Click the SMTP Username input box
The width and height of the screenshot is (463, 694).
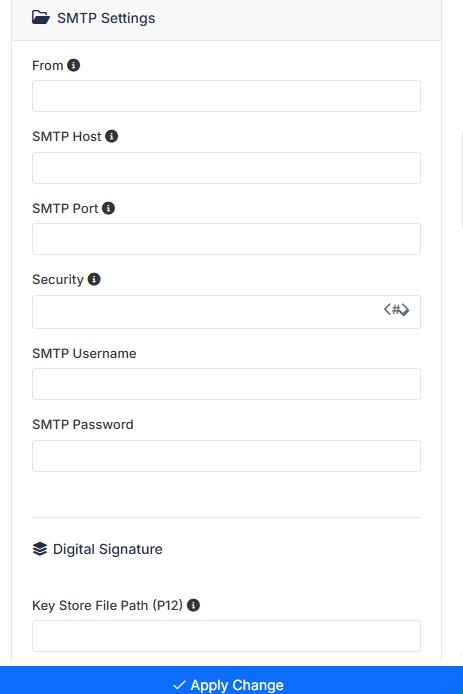click(x=226, y=384)
